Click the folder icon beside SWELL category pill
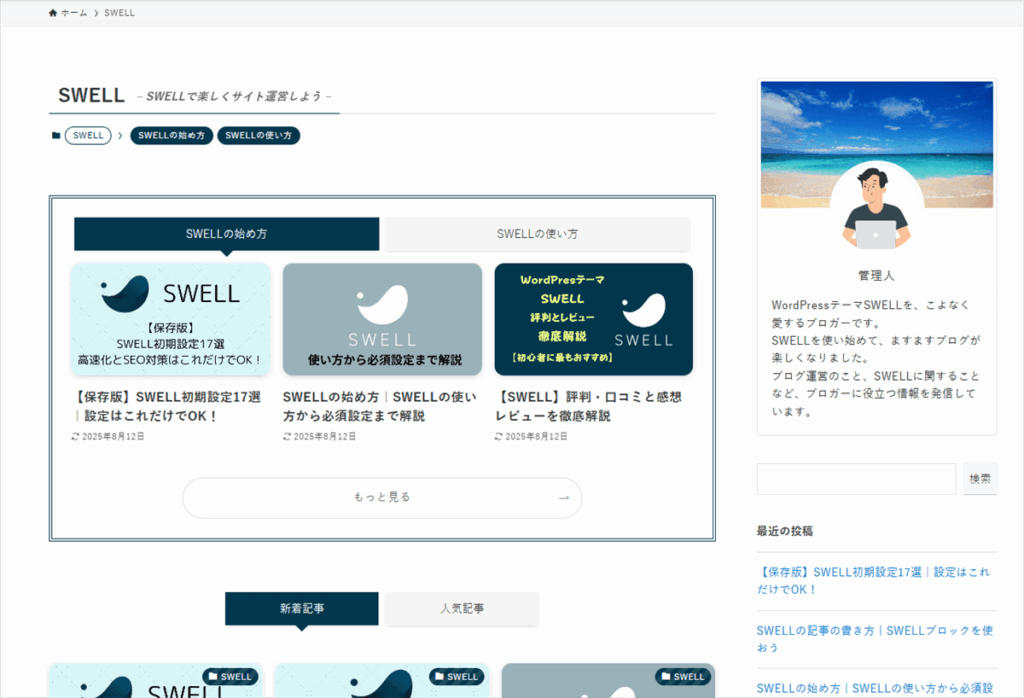1024x698 pixels. (56, 135)
